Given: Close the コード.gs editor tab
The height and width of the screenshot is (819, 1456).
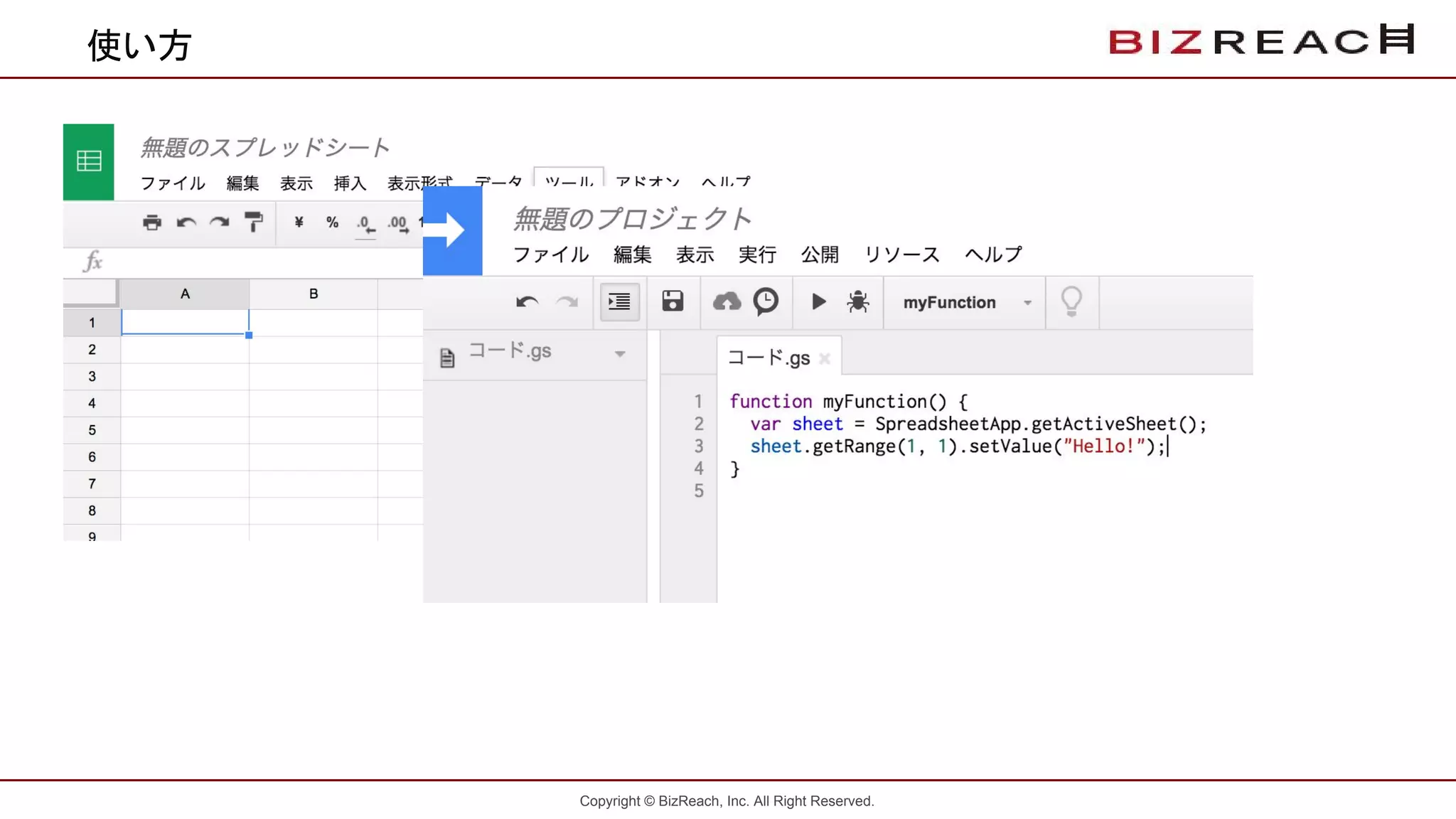Looking at the screenshot, I should click(x=825, y=358).
